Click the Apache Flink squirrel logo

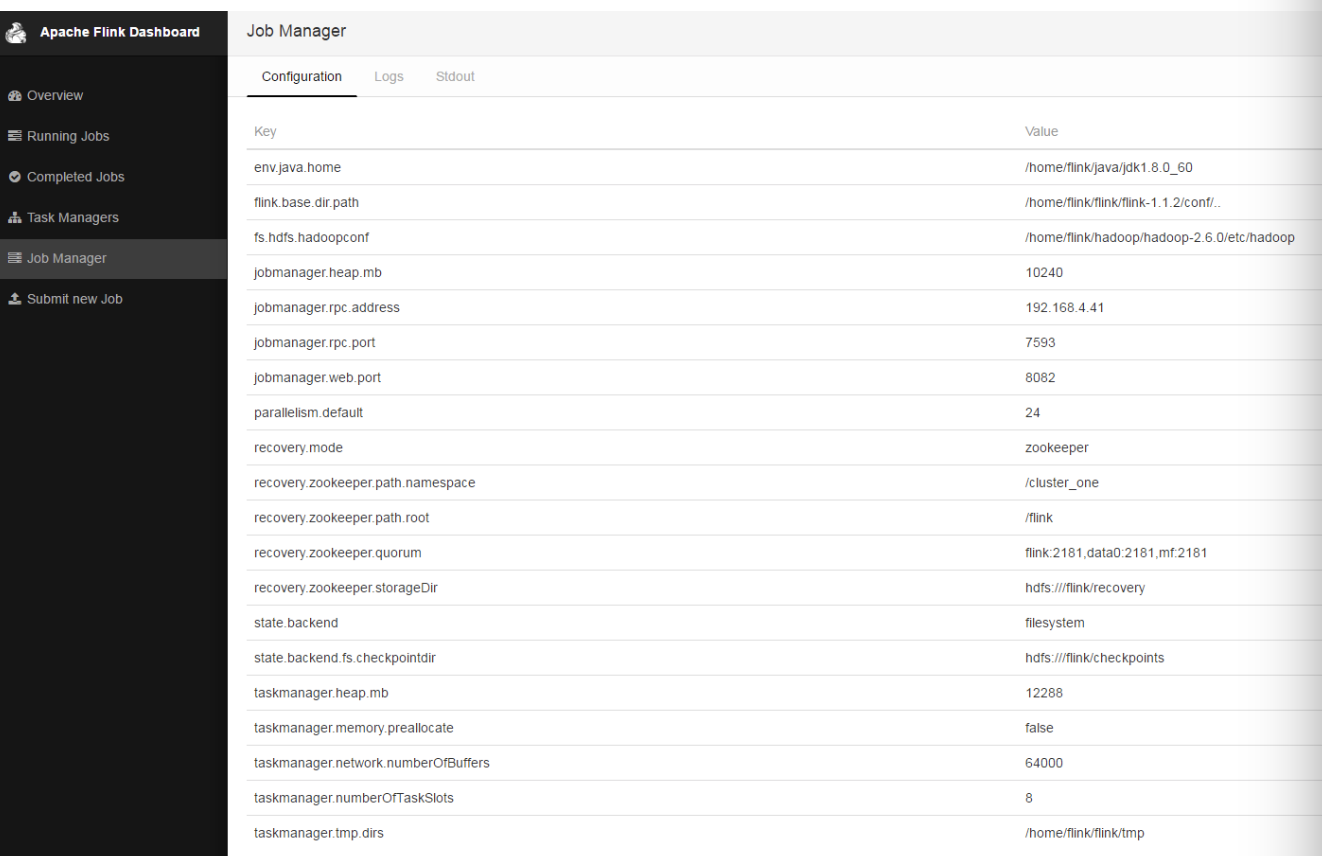[x=14, y=32]
